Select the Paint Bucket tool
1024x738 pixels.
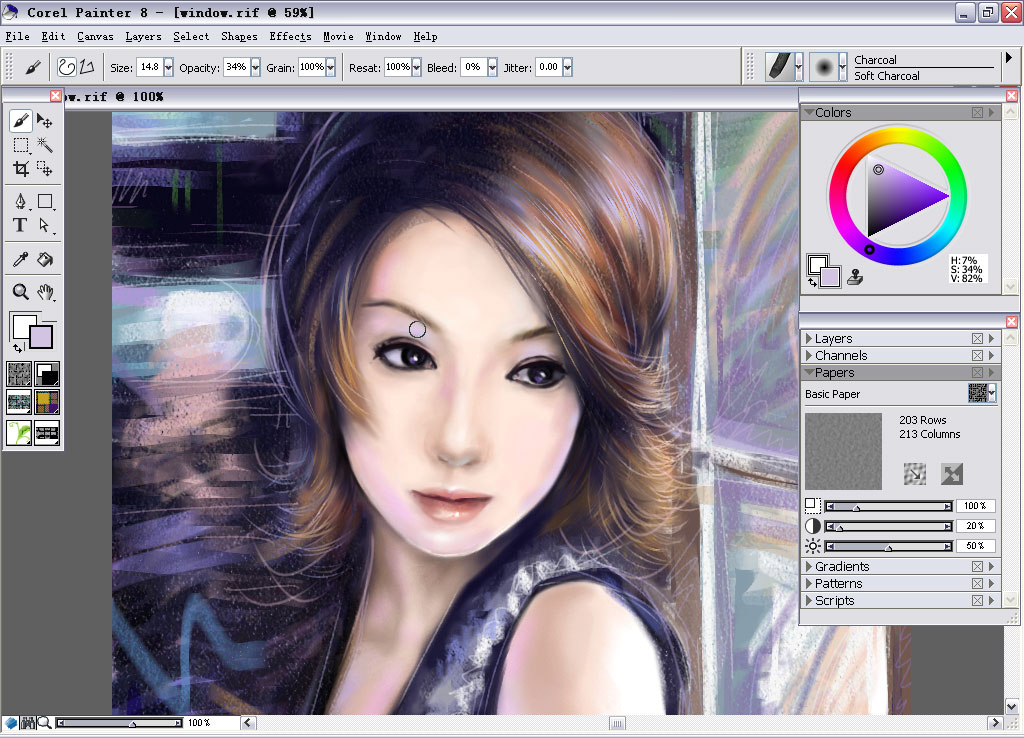coord(44,259)
